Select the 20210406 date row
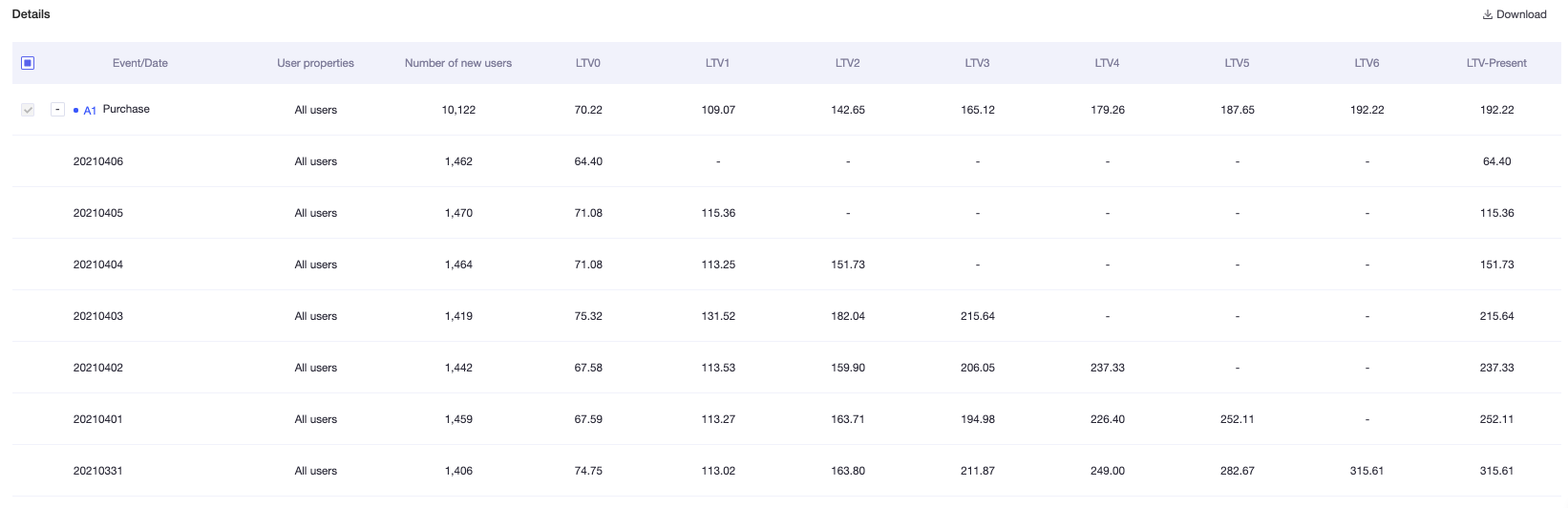 point(786,161)
